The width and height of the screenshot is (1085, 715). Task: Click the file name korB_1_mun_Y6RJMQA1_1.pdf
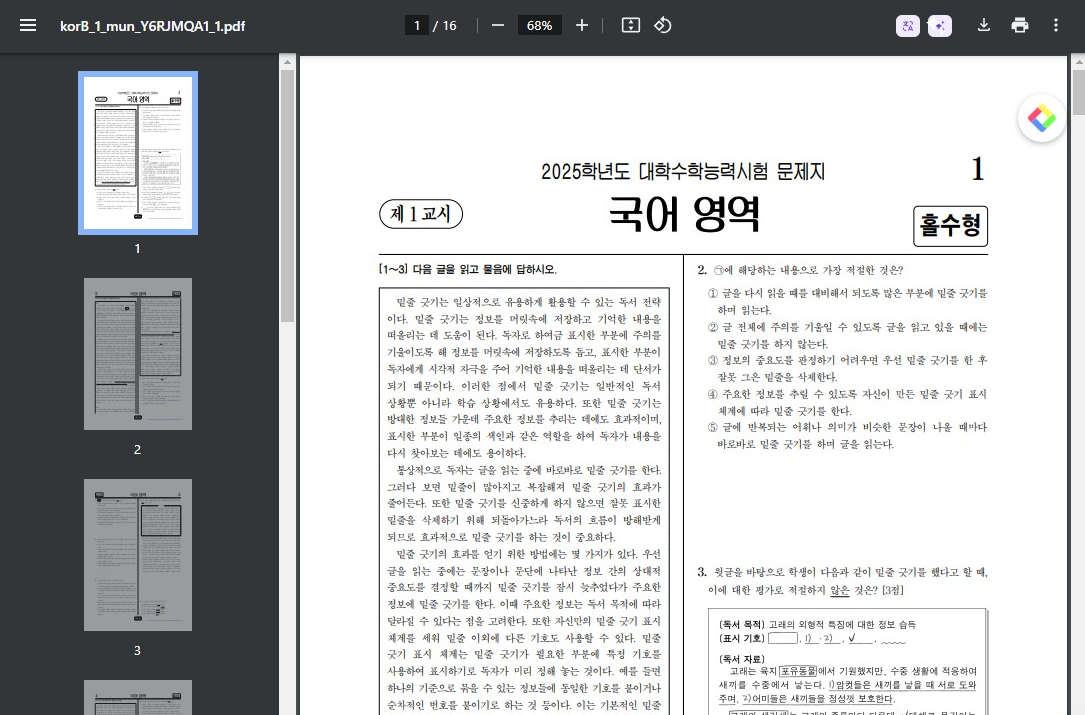point(152,26)
